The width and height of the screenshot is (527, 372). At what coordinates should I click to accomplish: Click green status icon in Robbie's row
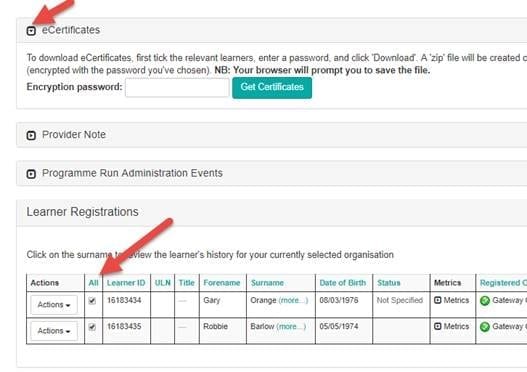485,327
